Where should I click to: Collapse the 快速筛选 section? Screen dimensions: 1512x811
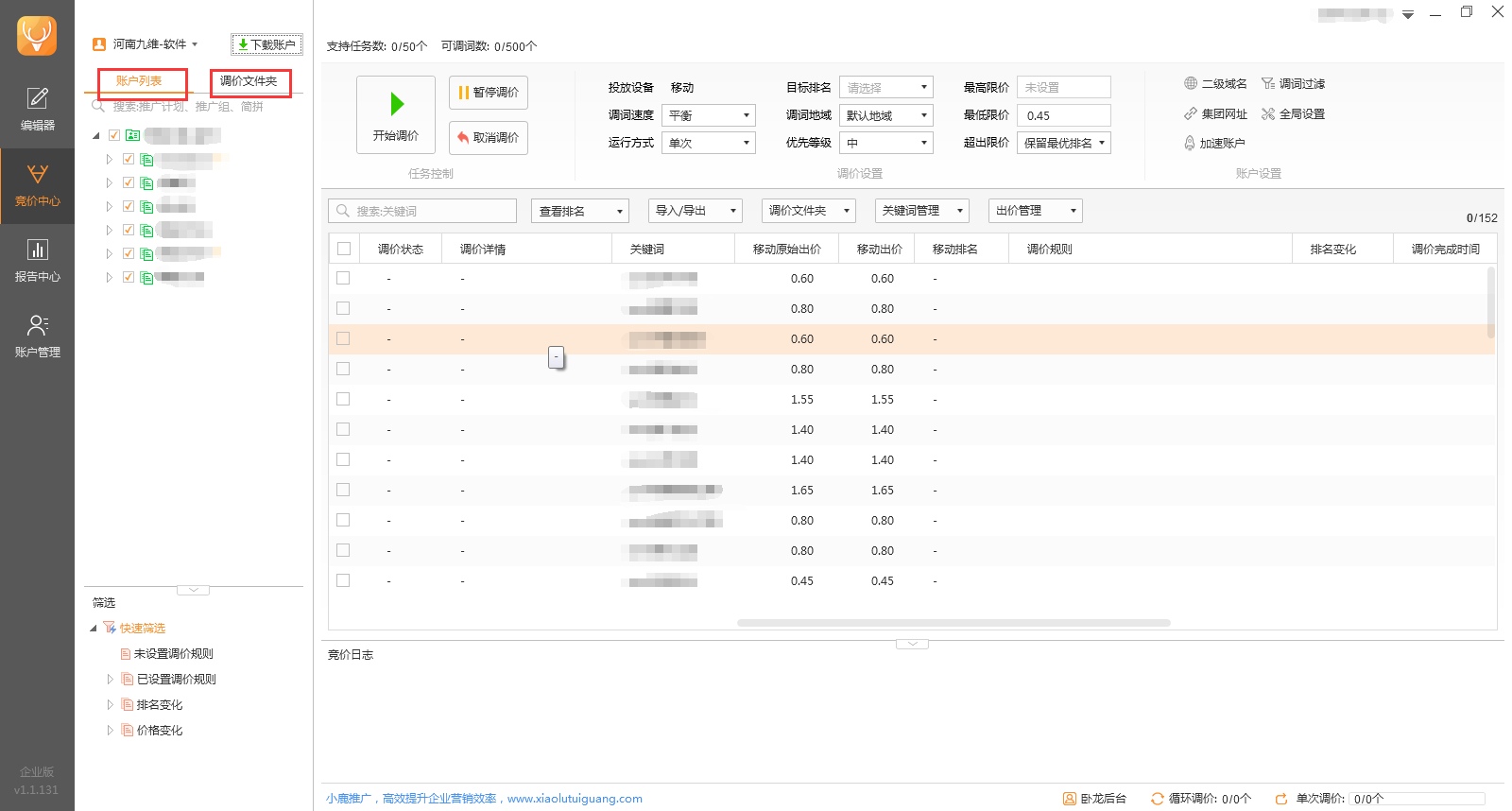tap(94, 628)
